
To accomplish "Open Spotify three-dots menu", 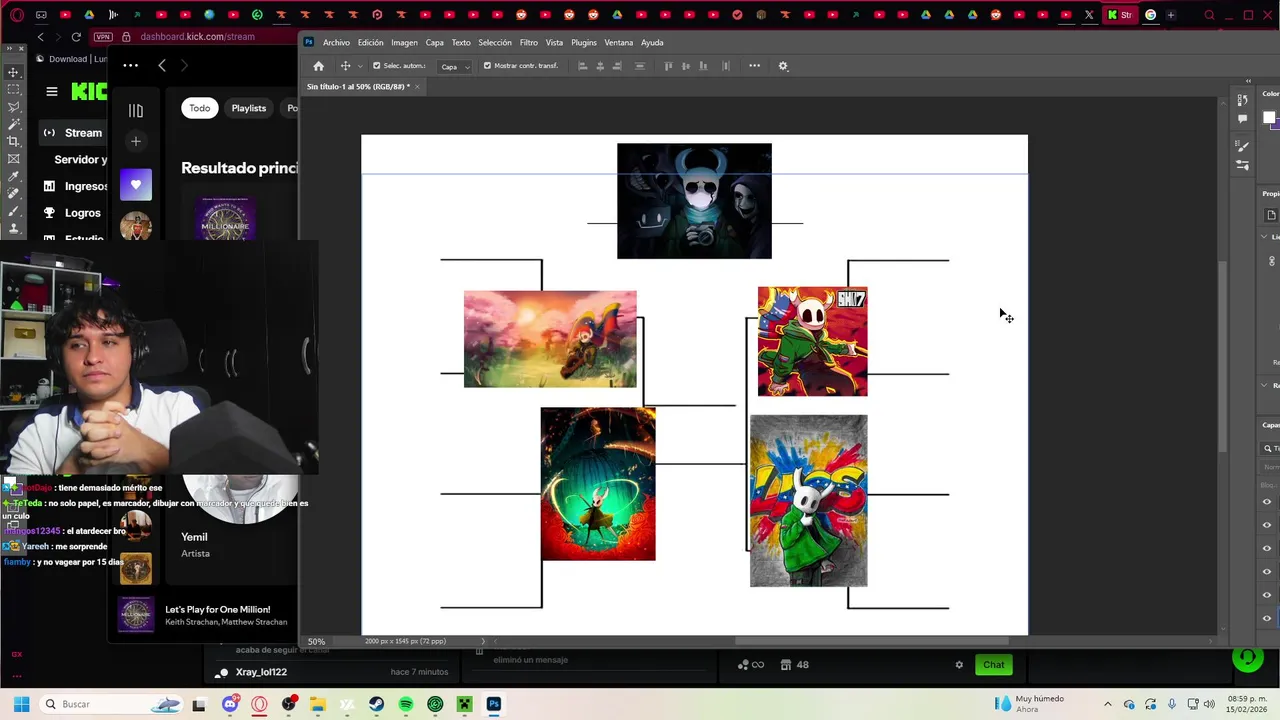I will click(131, 65).
